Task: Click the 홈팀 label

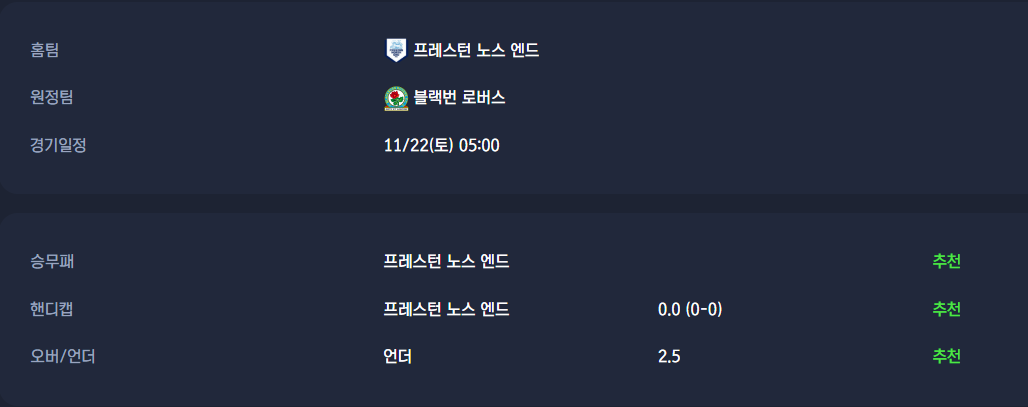Action: pos(45,49)
